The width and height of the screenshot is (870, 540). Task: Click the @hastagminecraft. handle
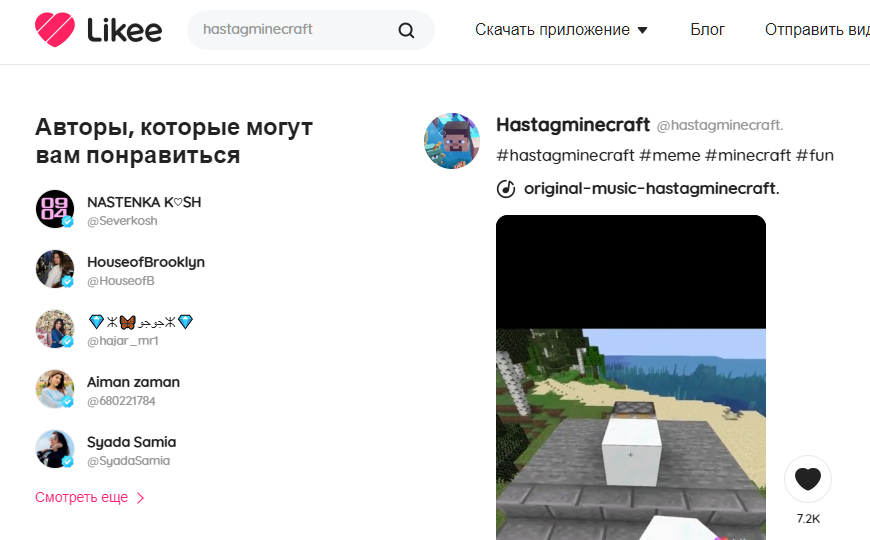pyautogui.click(x=720, y=125)
